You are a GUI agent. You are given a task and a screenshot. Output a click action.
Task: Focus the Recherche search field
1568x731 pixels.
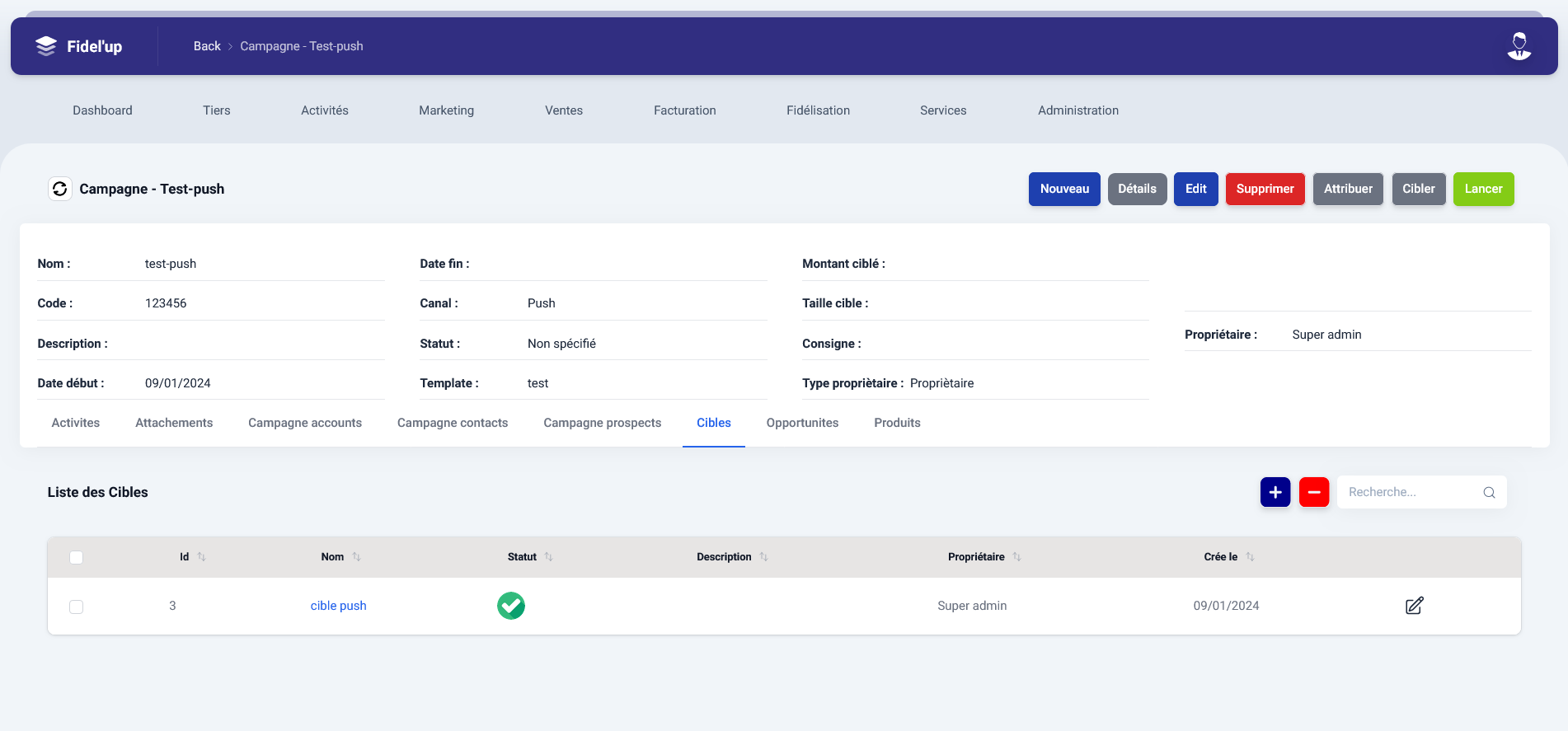(x=1410, y=492)
